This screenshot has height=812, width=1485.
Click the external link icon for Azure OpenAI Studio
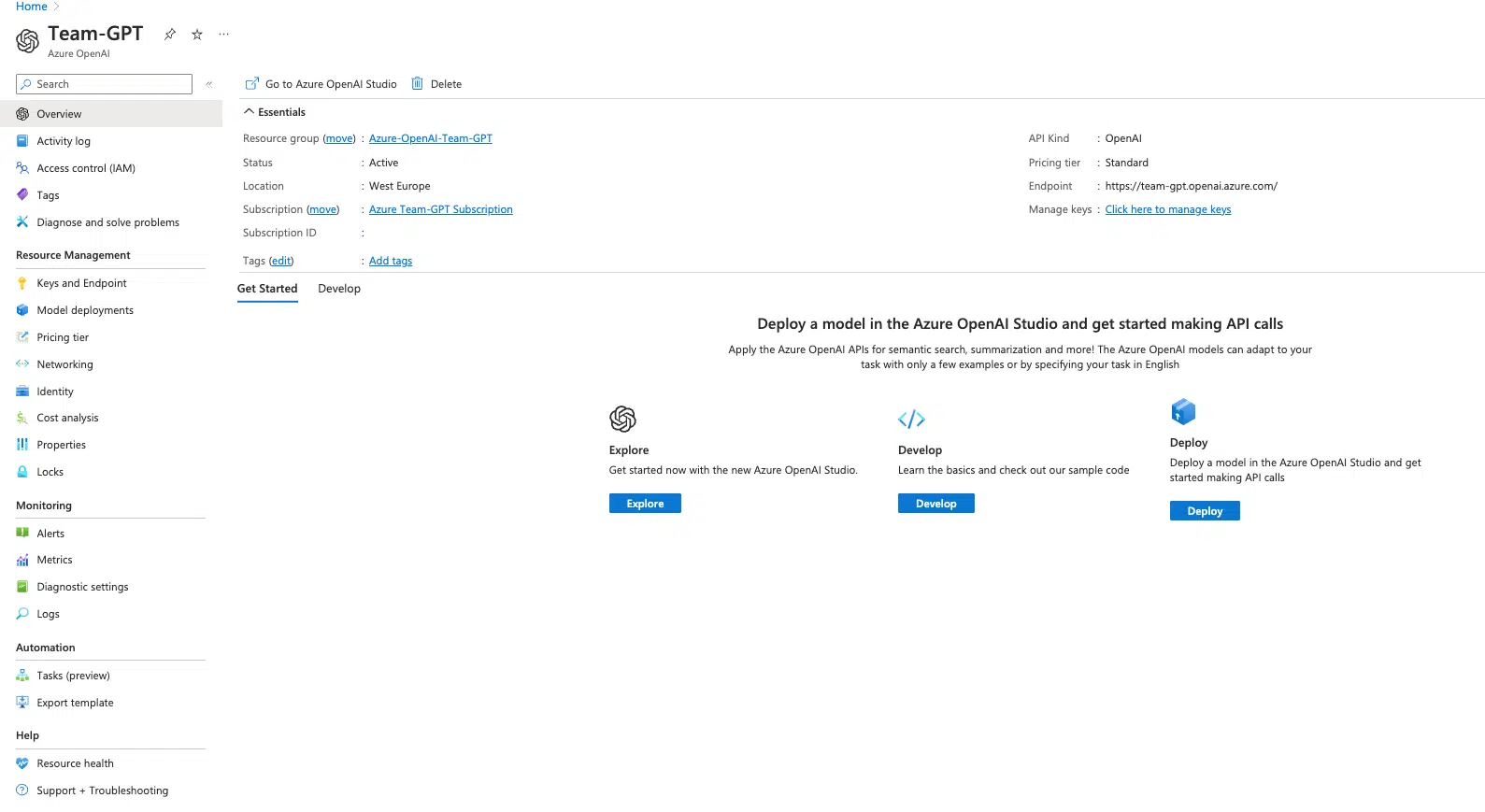pos(251,83)
